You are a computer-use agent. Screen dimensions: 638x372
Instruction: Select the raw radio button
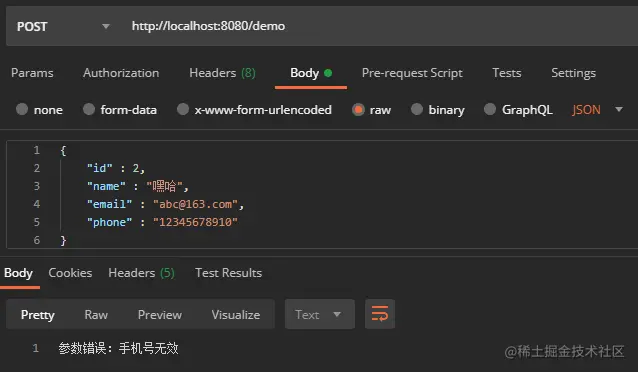(x=358, y=109)
